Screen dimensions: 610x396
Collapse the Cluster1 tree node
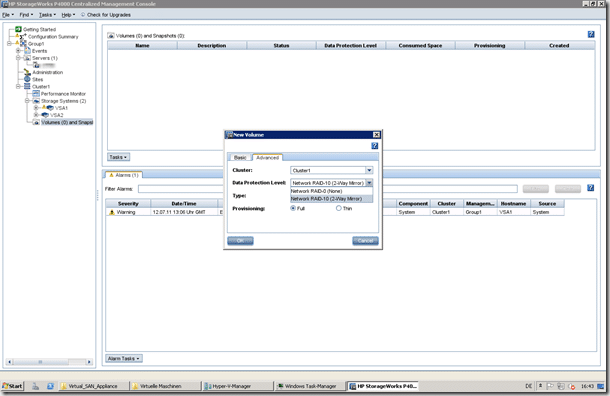point(18,86)
